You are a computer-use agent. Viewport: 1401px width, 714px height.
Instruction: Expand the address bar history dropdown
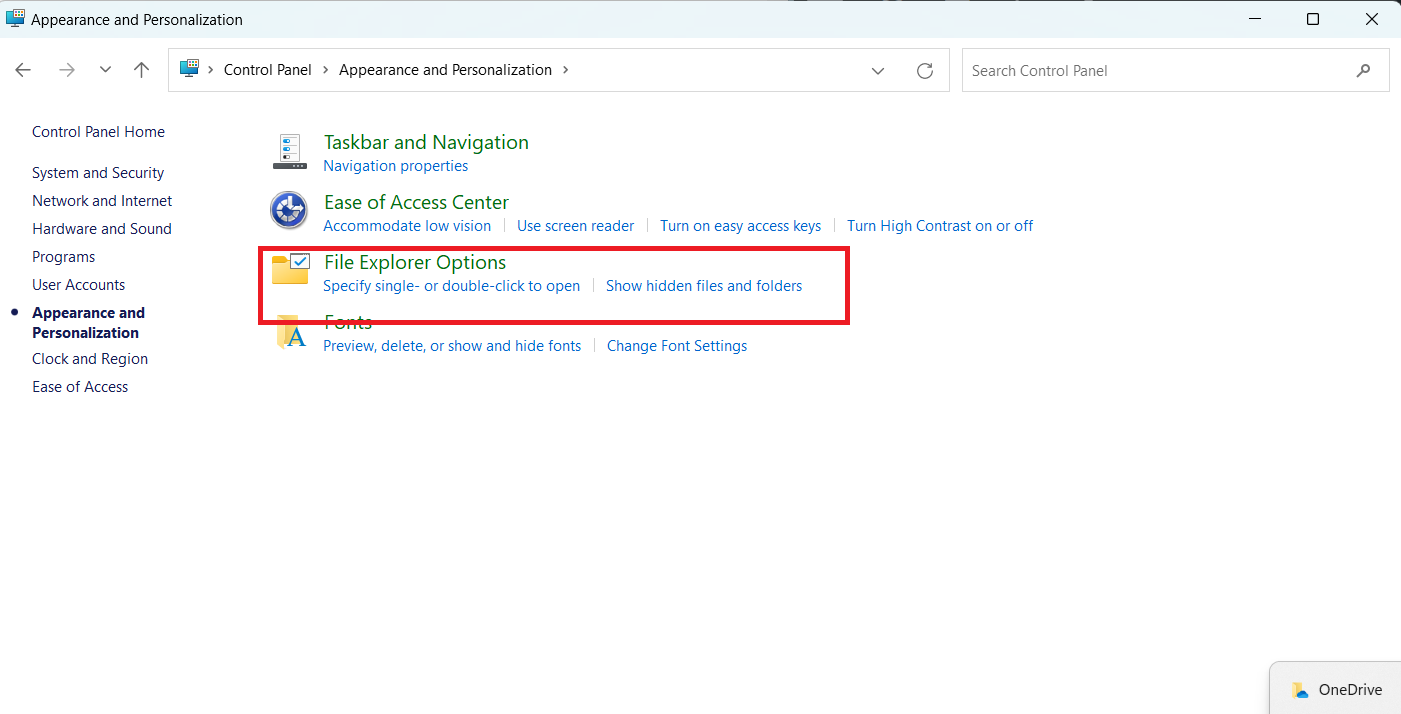pos(878,71)
